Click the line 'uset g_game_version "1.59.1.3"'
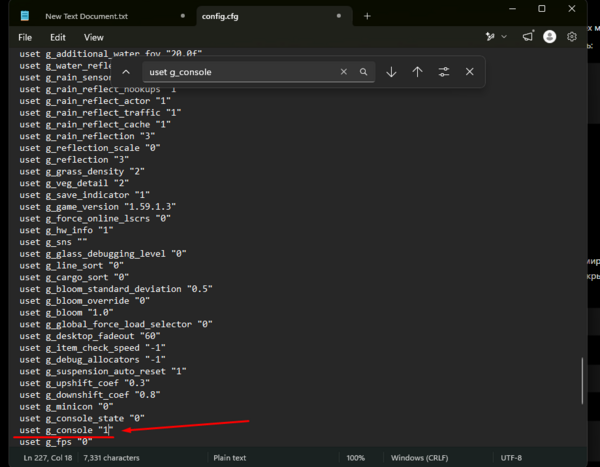 click(x=98, y=207)
